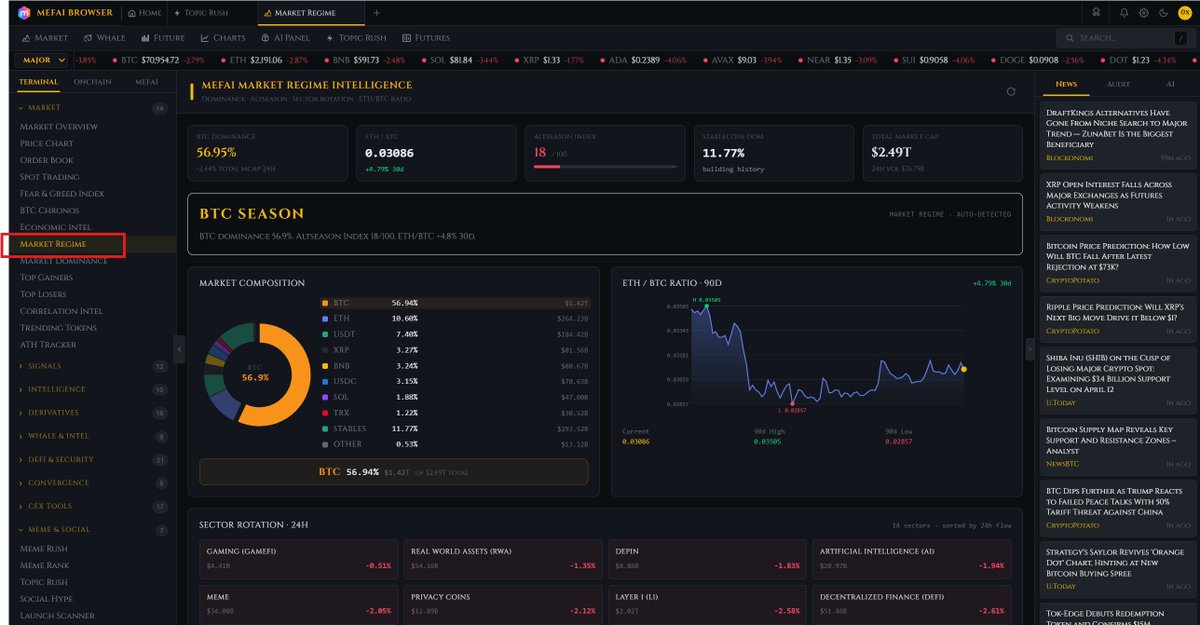Open settings gear icon

pos(1144,13)
